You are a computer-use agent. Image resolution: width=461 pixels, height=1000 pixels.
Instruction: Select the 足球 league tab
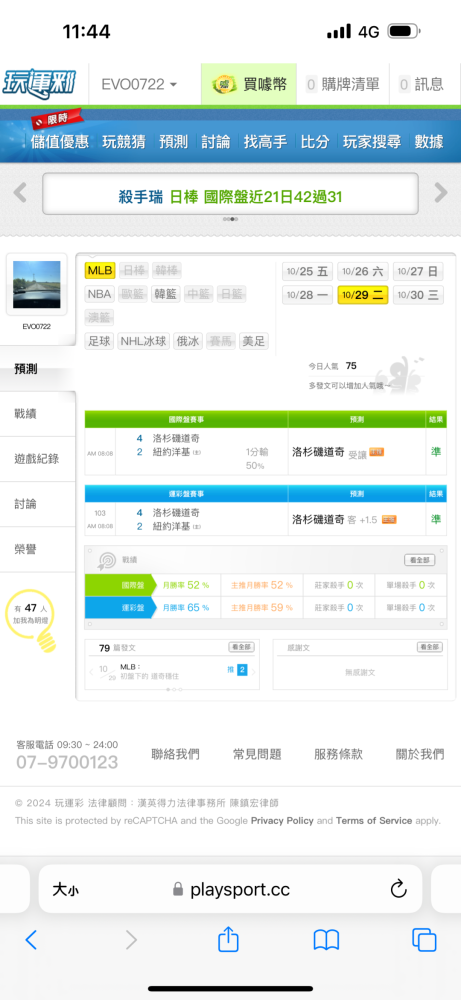point(100,341)
